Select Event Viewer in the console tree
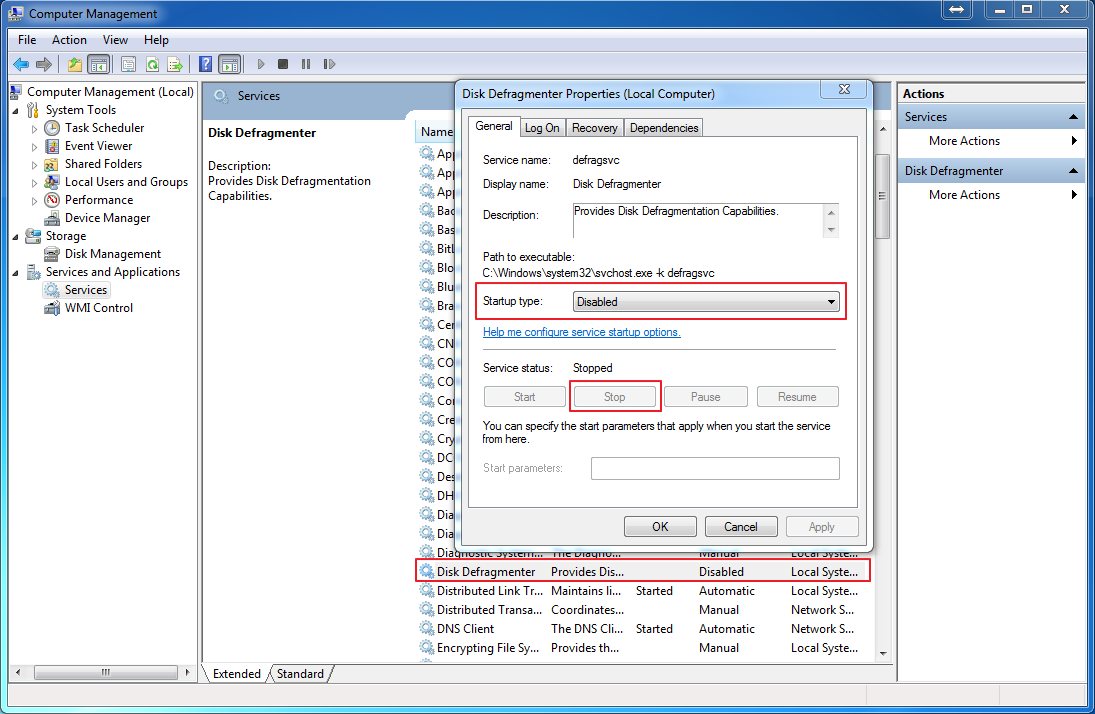1095x714 pixels. pyautogui.click(x=98, y=146)
